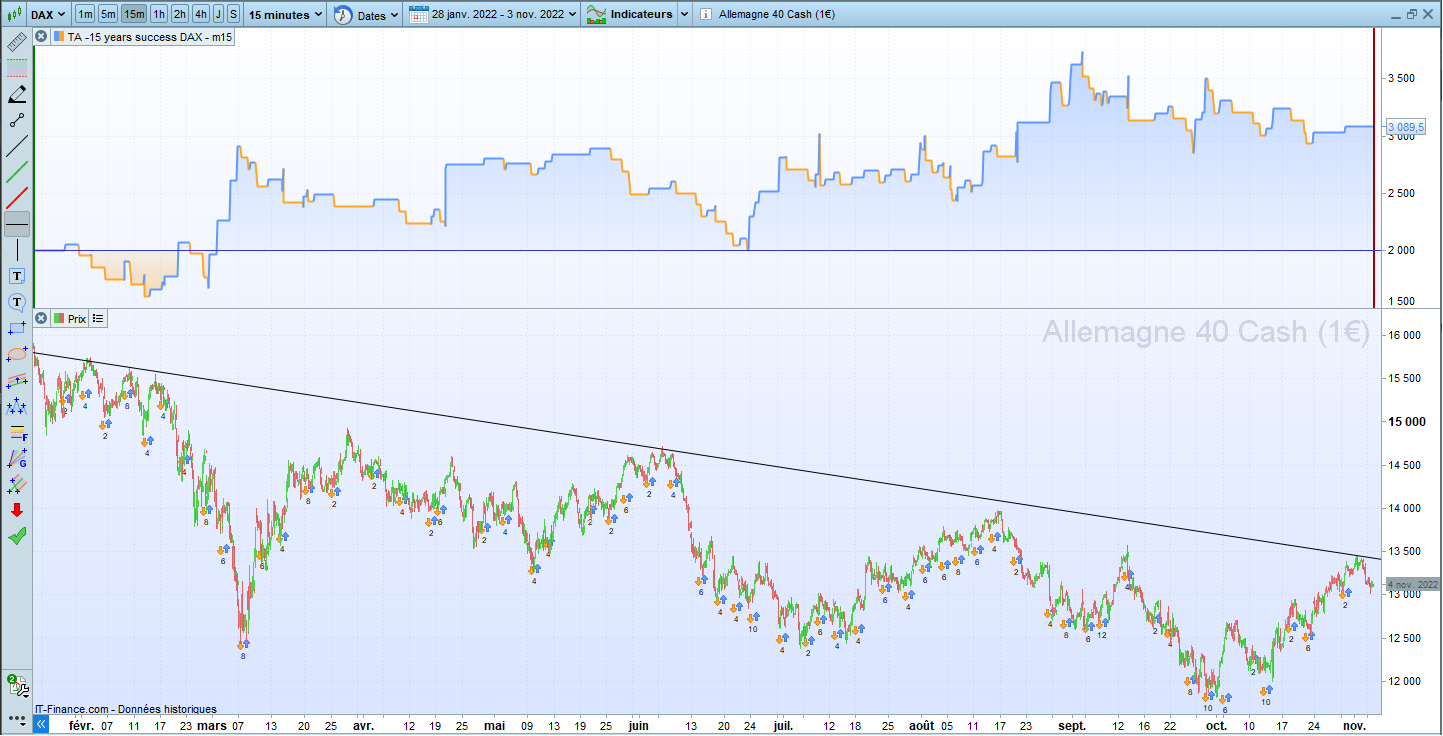Switch to the 1h timeframe
1443x736 pixels.
(159, 15)
